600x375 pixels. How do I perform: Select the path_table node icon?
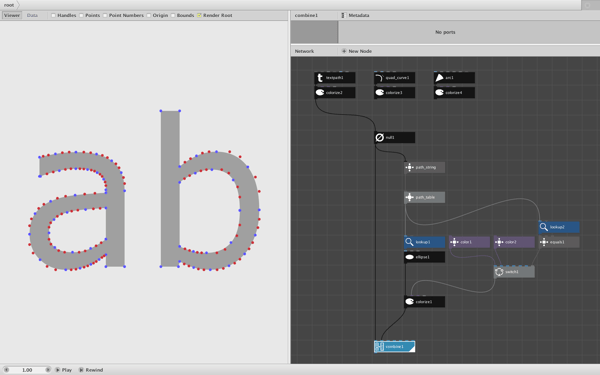[409, 197]
